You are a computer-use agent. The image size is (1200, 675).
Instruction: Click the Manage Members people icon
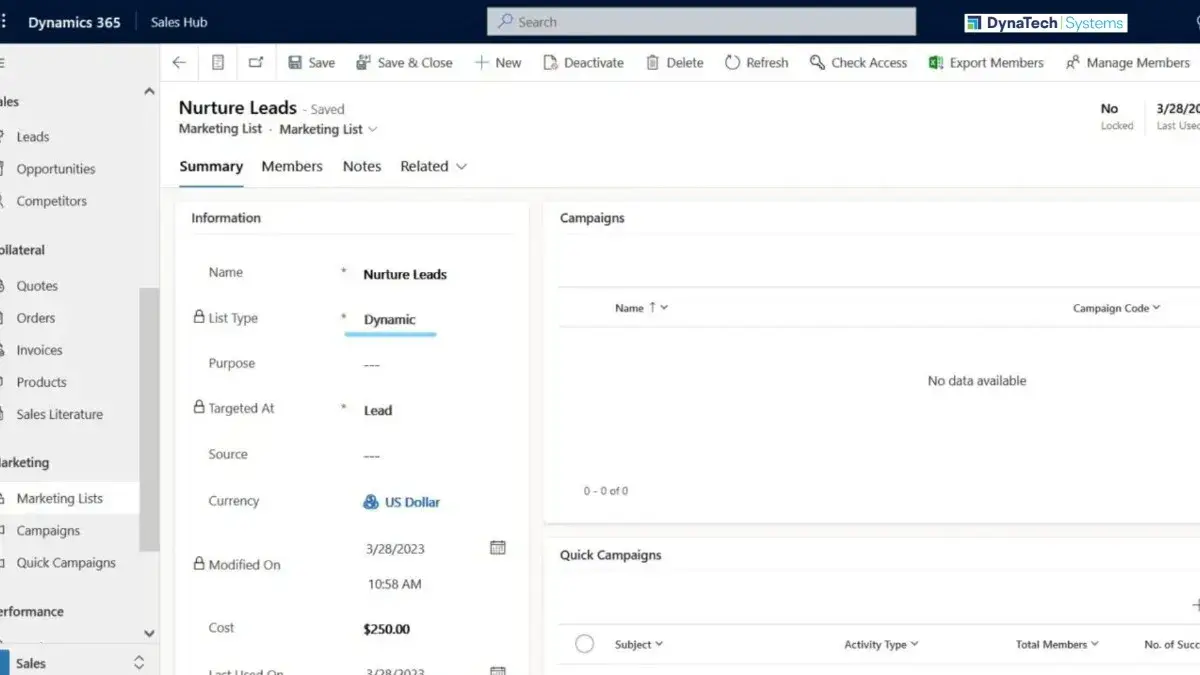[1073, 62]
